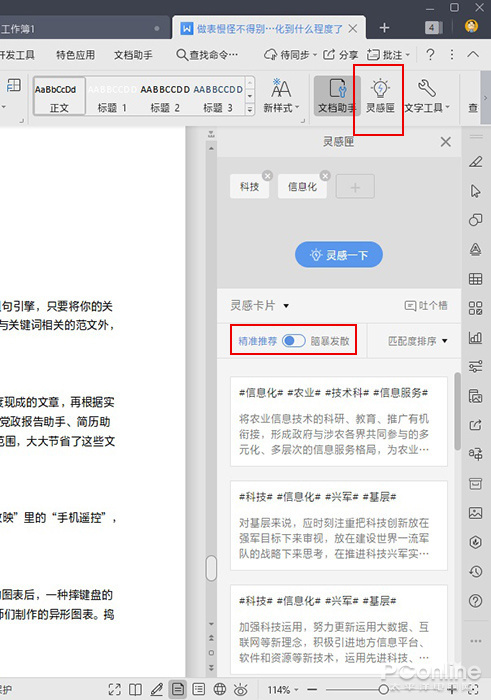The height and width of the screenshot is (700, 491).
Task: Apply the 标题 2 style
Action: (x=165, y=96)
